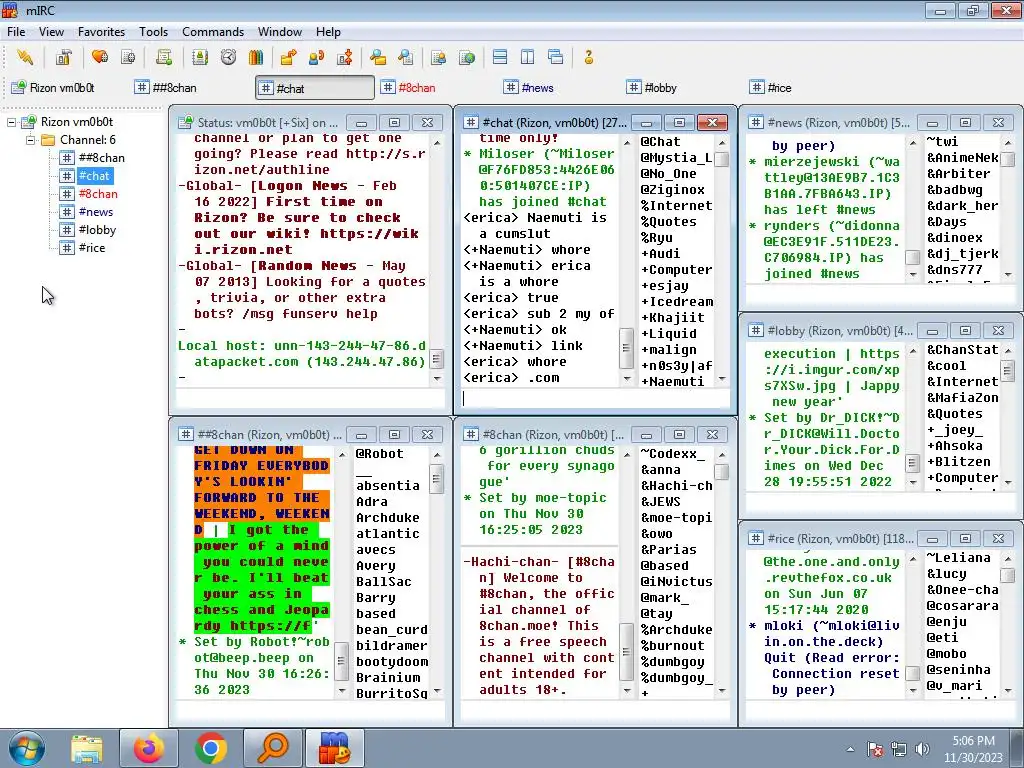The width and height of the screenshot is (1024, 768).
Task: Open the Address Book toolbar icon
Action: [200, 57]
